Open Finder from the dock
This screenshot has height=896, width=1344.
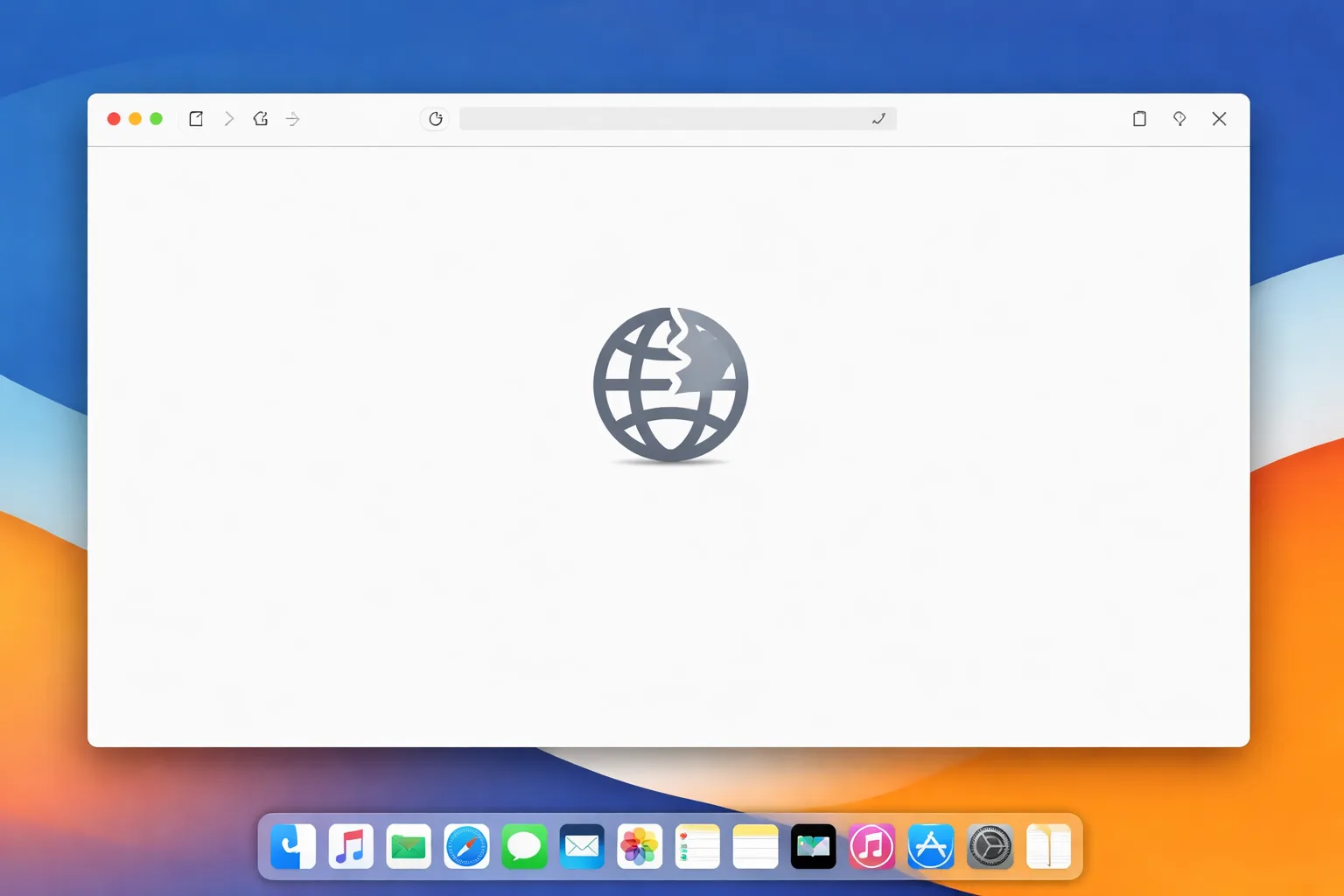(x=293, y=847)
